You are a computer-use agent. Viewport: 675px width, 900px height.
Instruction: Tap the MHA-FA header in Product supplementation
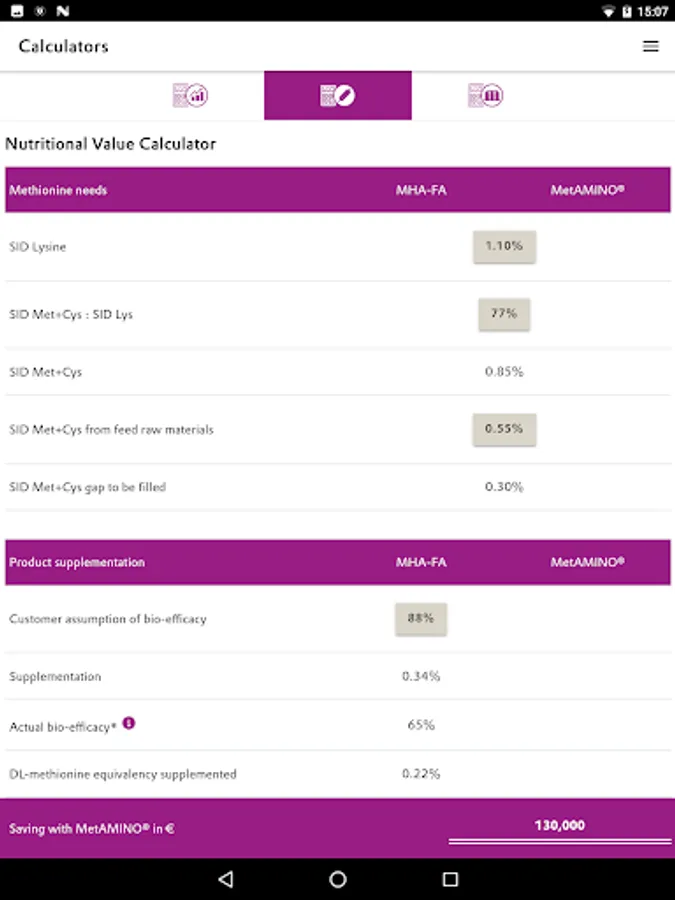click(x=421, y=562)
